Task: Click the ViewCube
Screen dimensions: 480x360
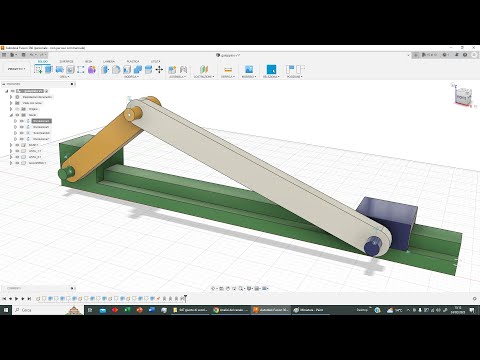Action: [x=464, y=97]
